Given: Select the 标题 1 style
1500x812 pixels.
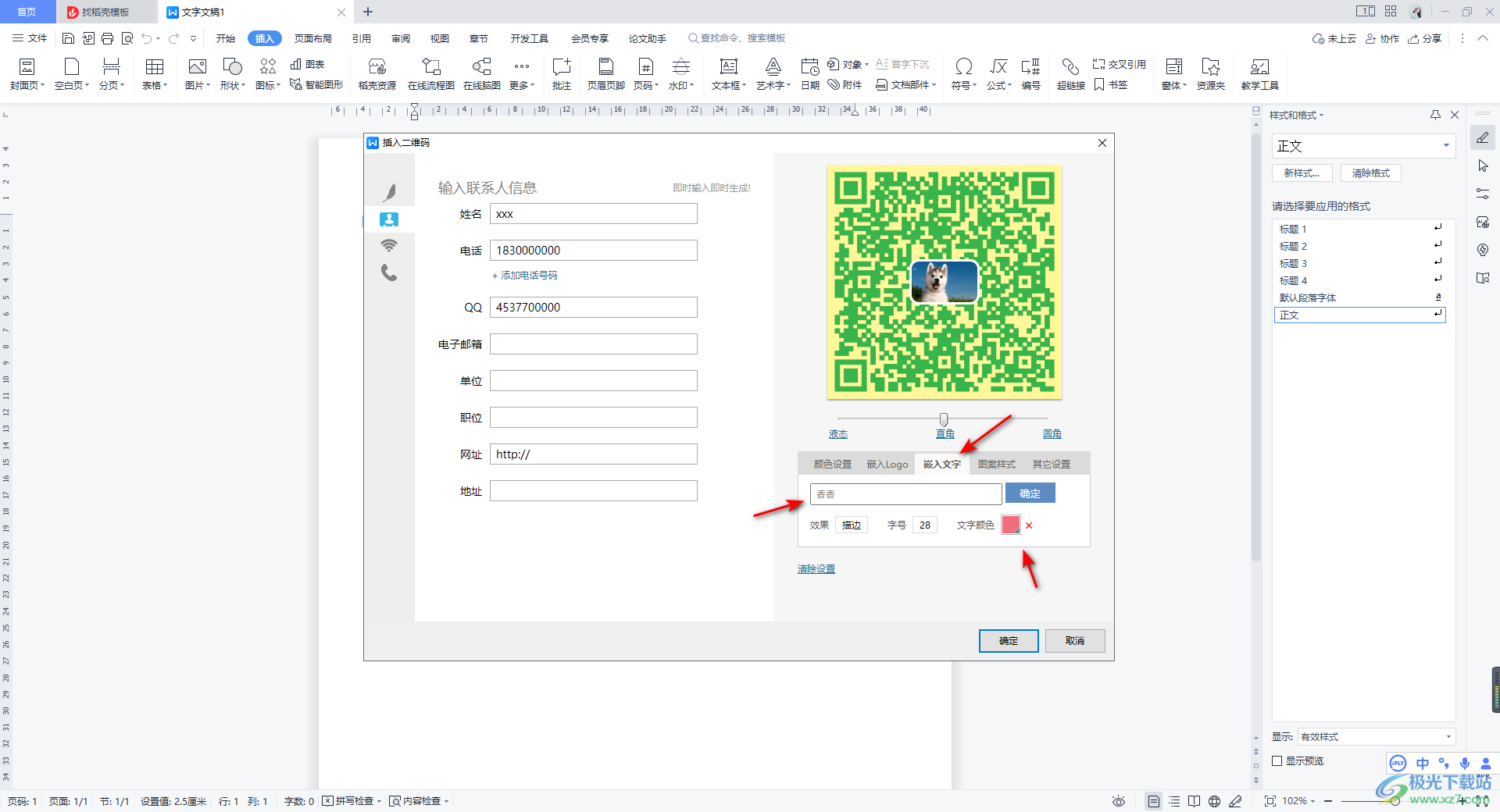Looking at the screenshot, I should [x=1359, y=229].
